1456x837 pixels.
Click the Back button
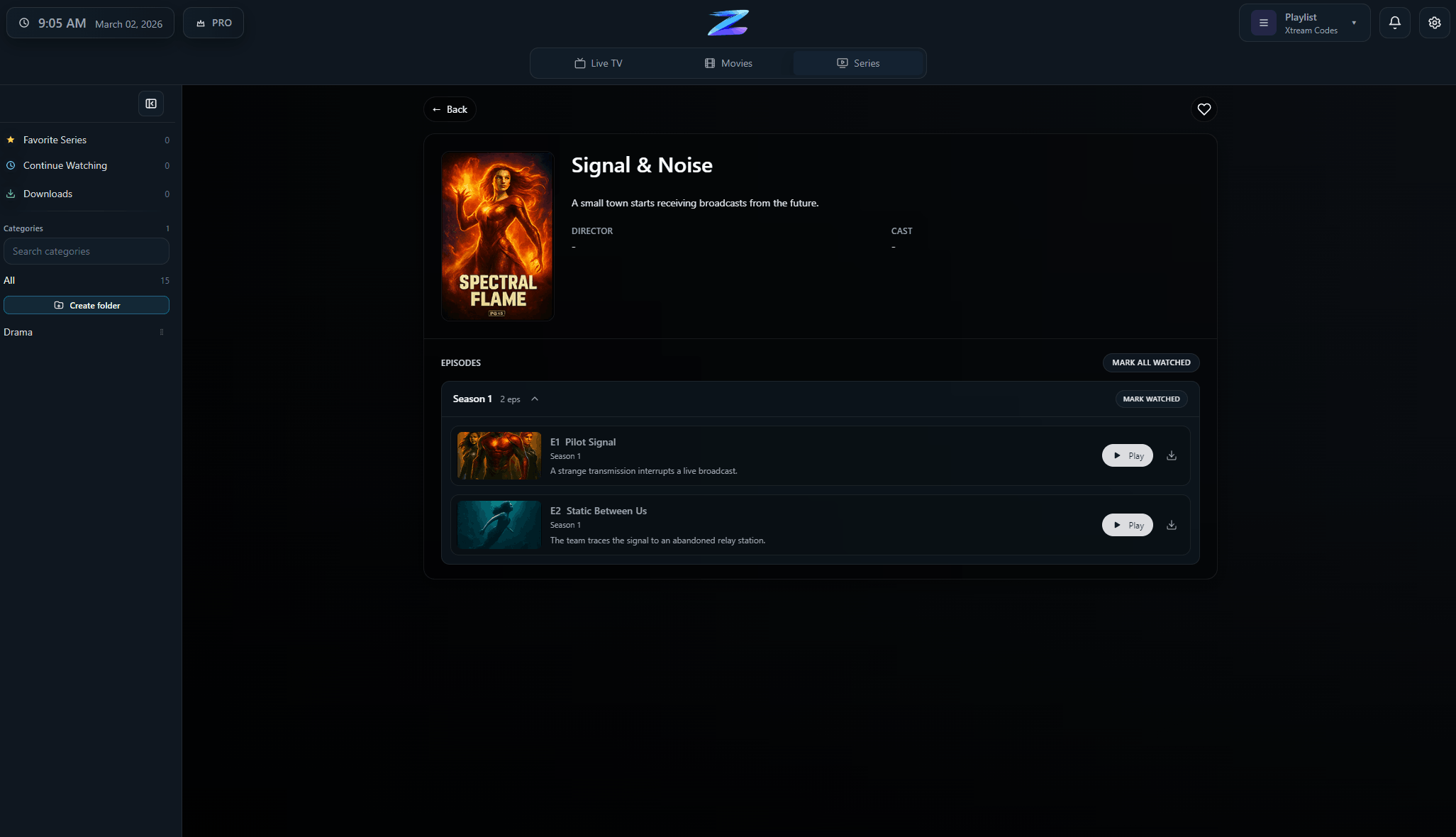(x=450, y=109)
